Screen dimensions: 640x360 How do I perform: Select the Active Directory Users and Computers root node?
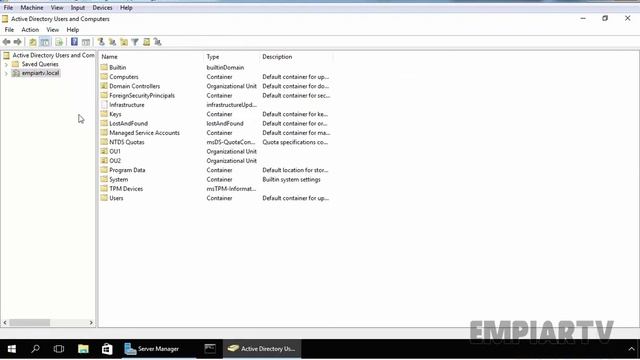coord(53,55)
